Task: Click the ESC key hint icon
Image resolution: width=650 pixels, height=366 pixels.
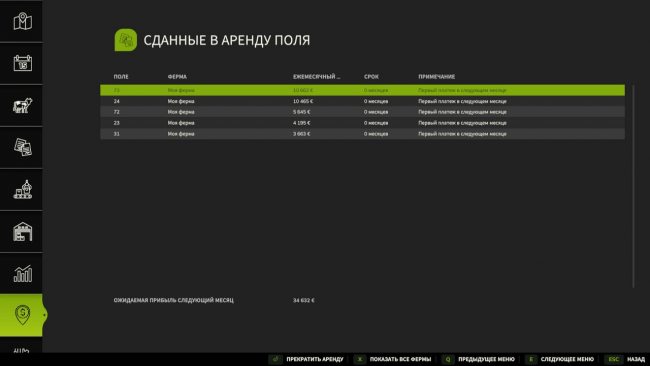Action: 614,359
